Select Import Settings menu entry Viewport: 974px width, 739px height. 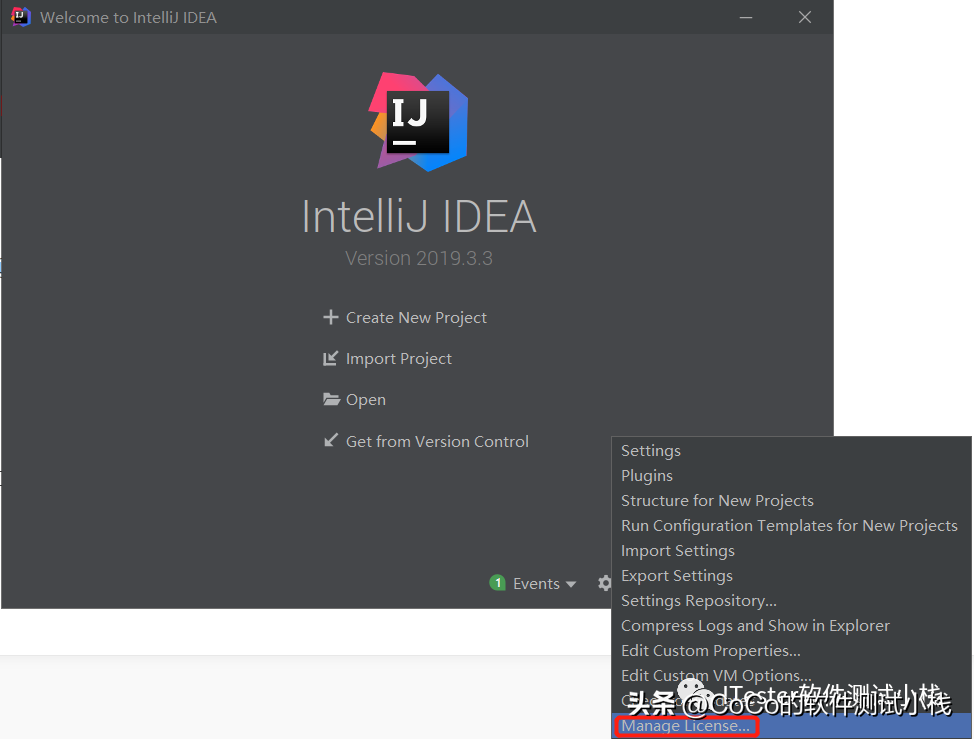click(x=678, y=551)
